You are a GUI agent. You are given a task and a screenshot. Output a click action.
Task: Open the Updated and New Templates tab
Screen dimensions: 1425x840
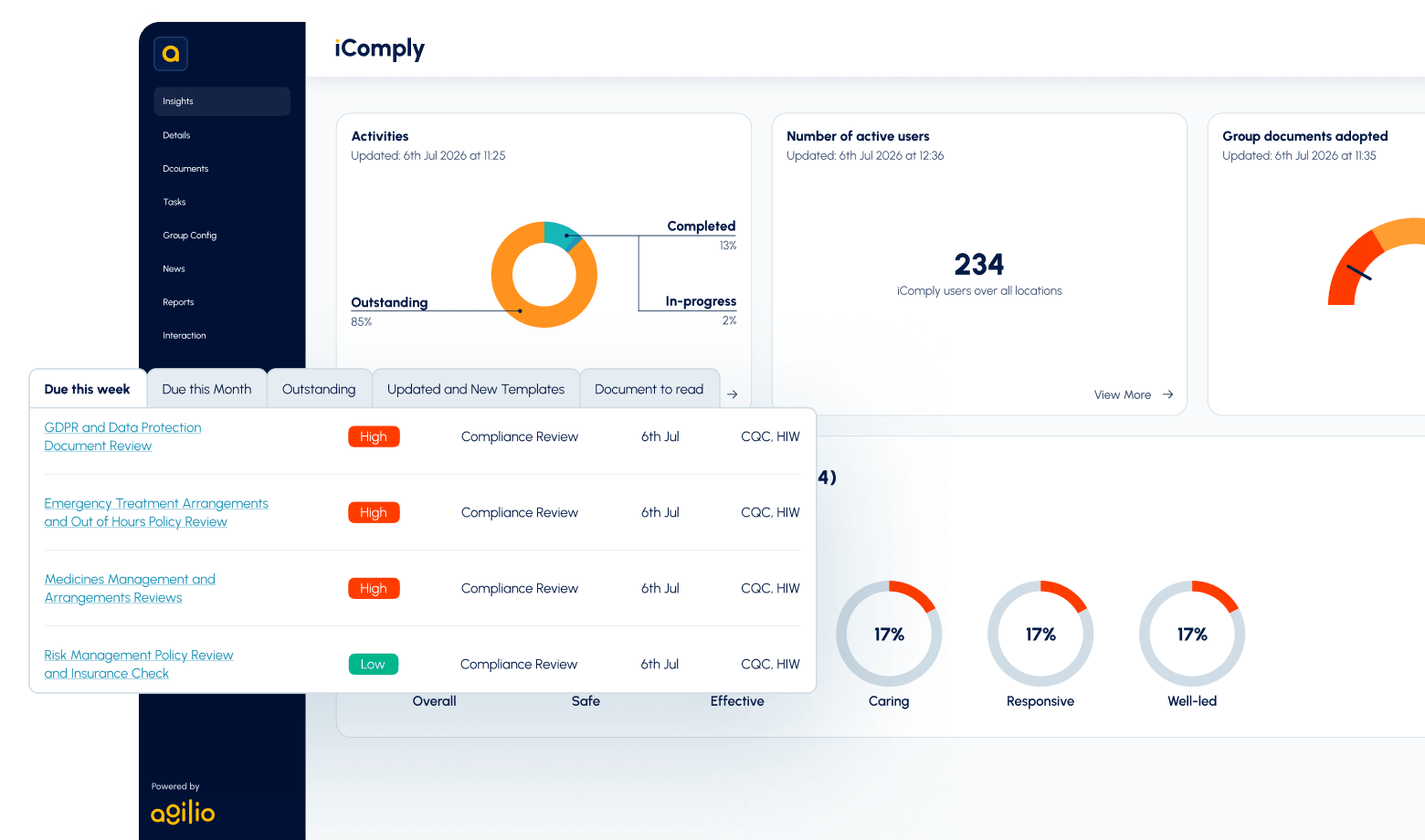[476, 389]
